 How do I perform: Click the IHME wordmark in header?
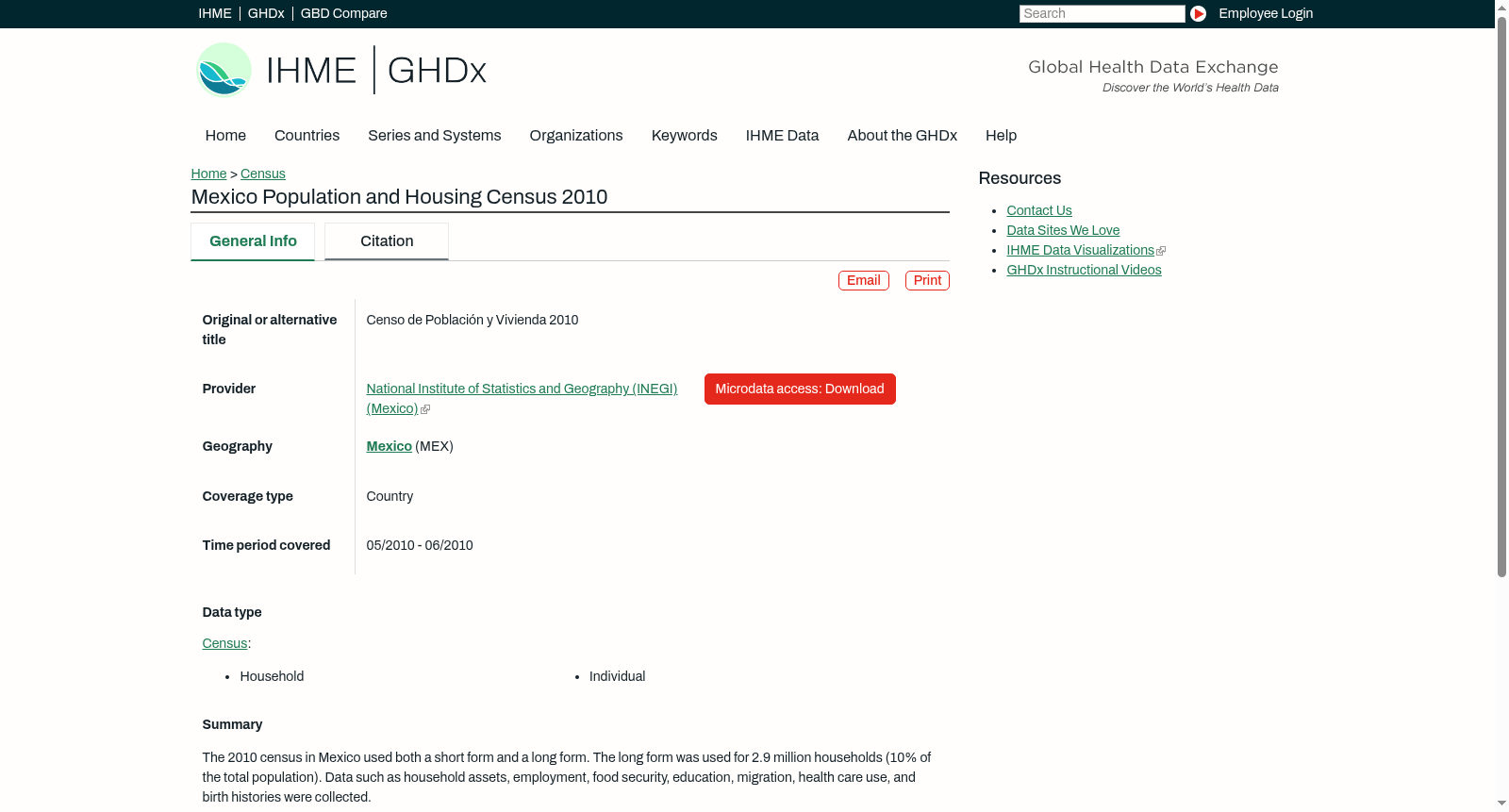[x=311, y=71]
